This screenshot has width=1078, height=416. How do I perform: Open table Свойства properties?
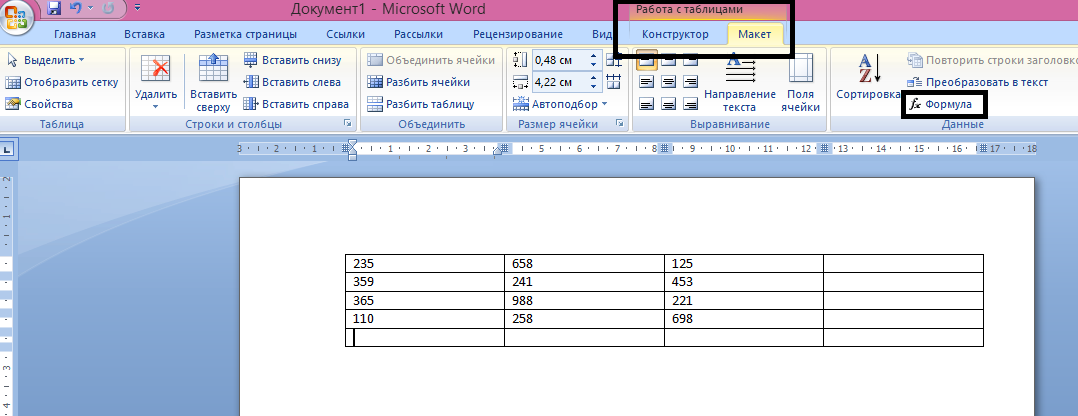tap(39, 104)
